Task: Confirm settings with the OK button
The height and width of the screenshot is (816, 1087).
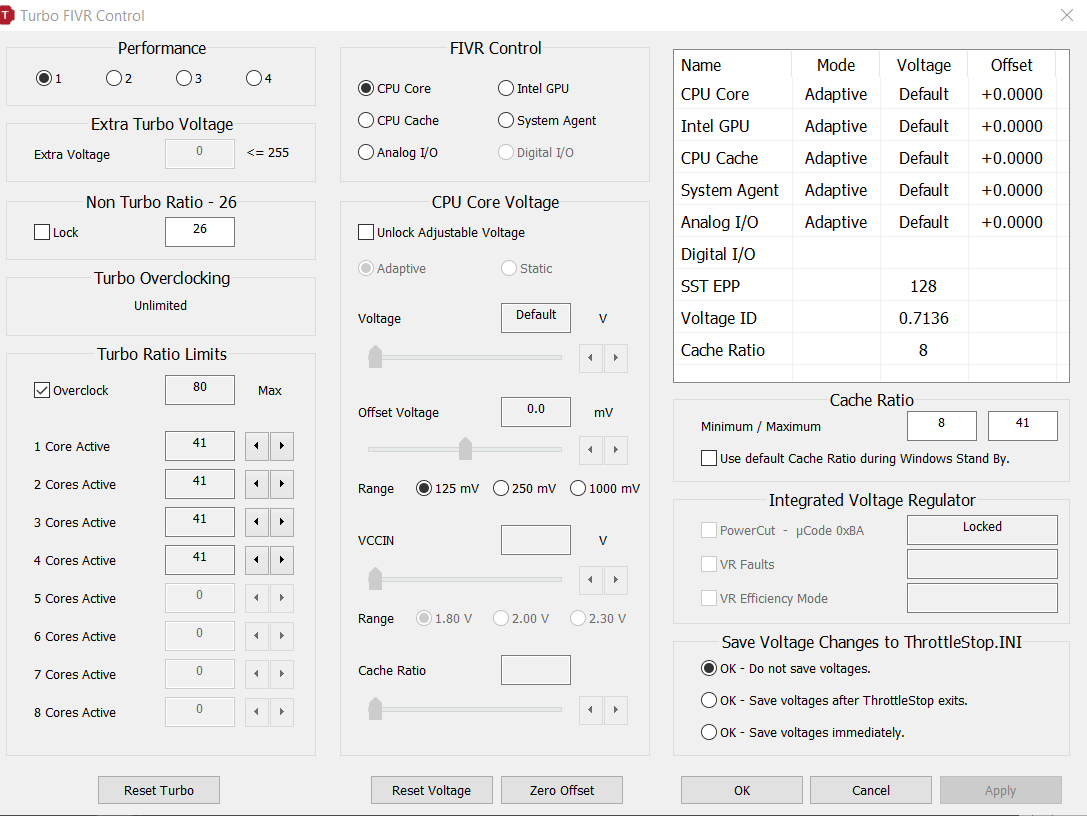Action: coord(742,790)
